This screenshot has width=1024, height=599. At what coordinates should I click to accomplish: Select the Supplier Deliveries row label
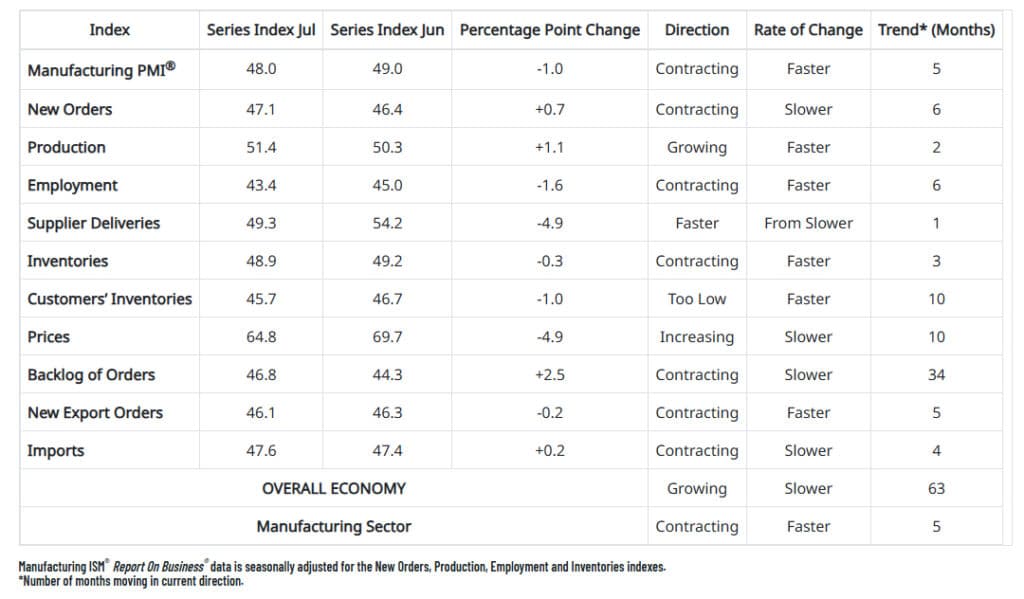click(x=93, y=223)
